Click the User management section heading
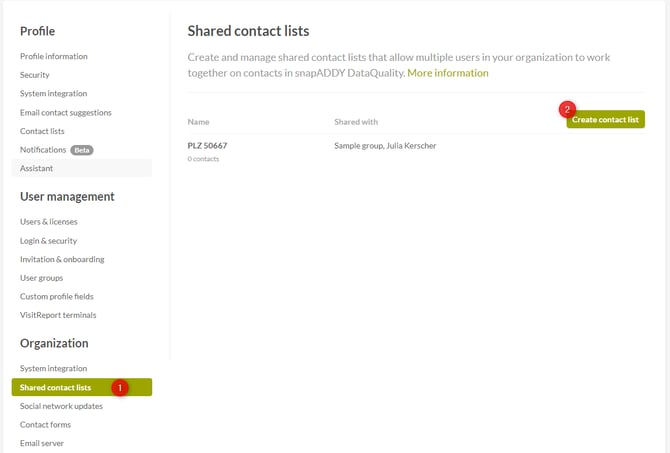The image size is (670, 453). 67,197
